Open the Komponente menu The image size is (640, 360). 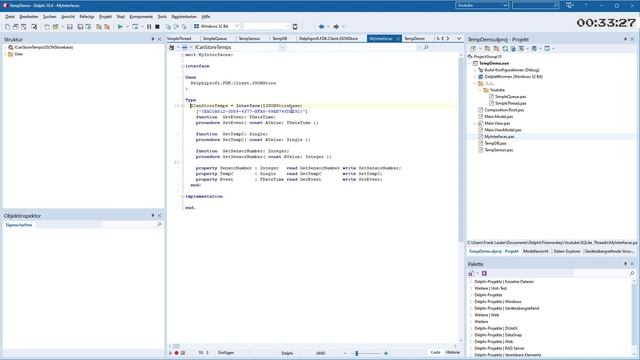[141, 17]
